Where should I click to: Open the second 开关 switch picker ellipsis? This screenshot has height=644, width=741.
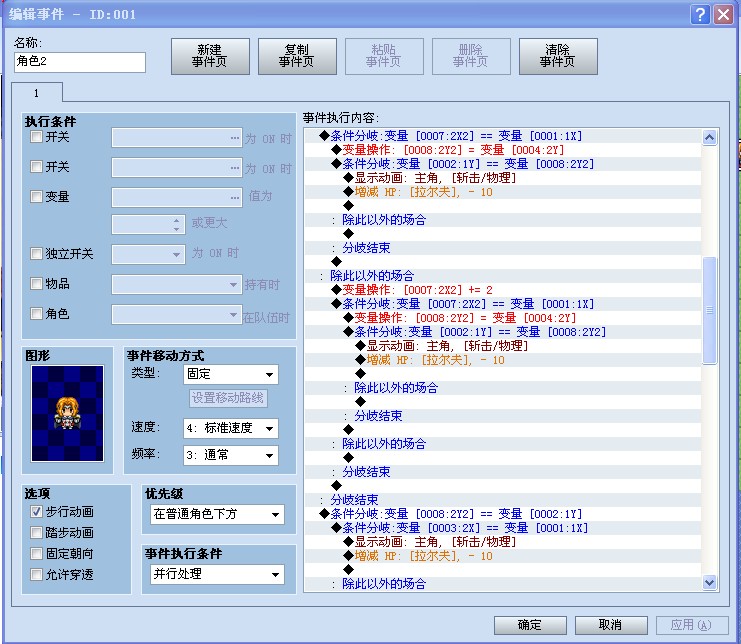tap(235, 168)
